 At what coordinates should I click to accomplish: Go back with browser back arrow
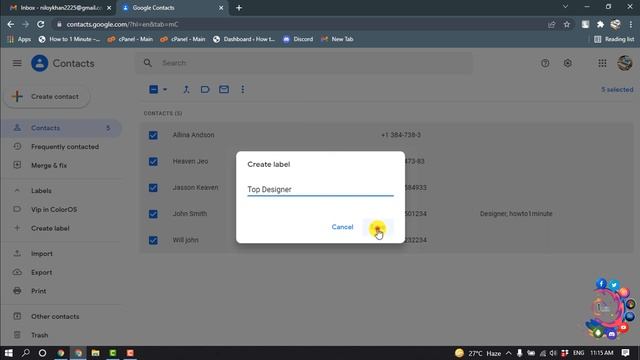click(11, 24)
